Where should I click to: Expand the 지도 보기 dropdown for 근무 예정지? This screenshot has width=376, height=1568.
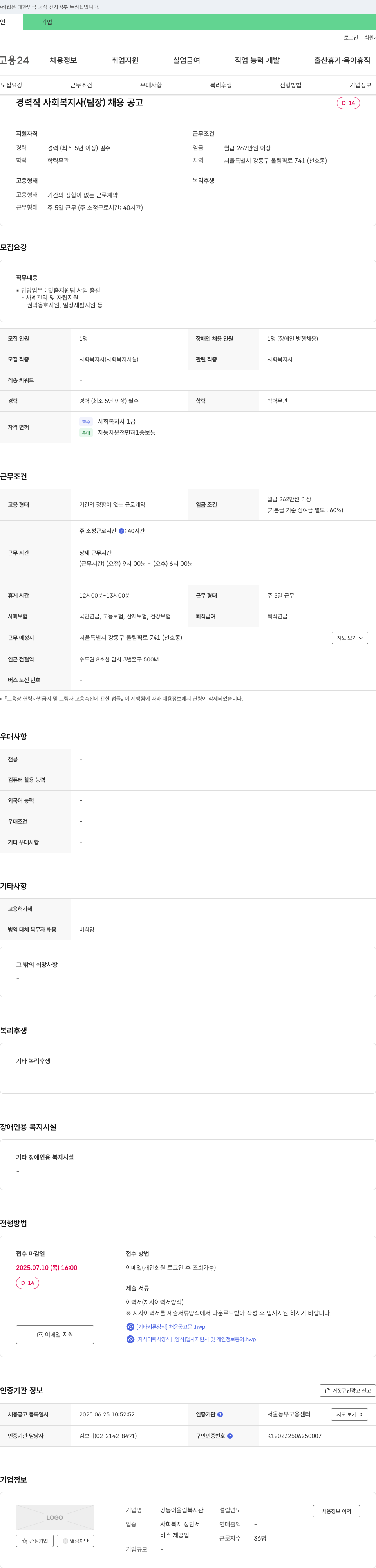click(x=350, y=638)
